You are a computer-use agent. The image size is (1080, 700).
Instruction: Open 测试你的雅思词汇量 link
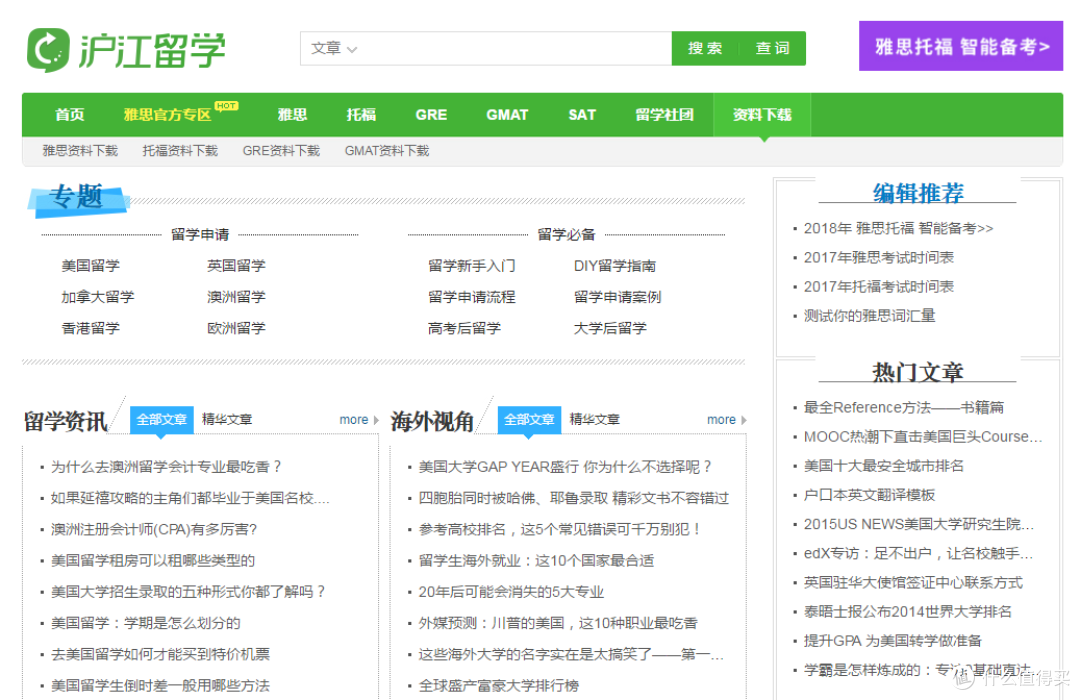(870, 316)
